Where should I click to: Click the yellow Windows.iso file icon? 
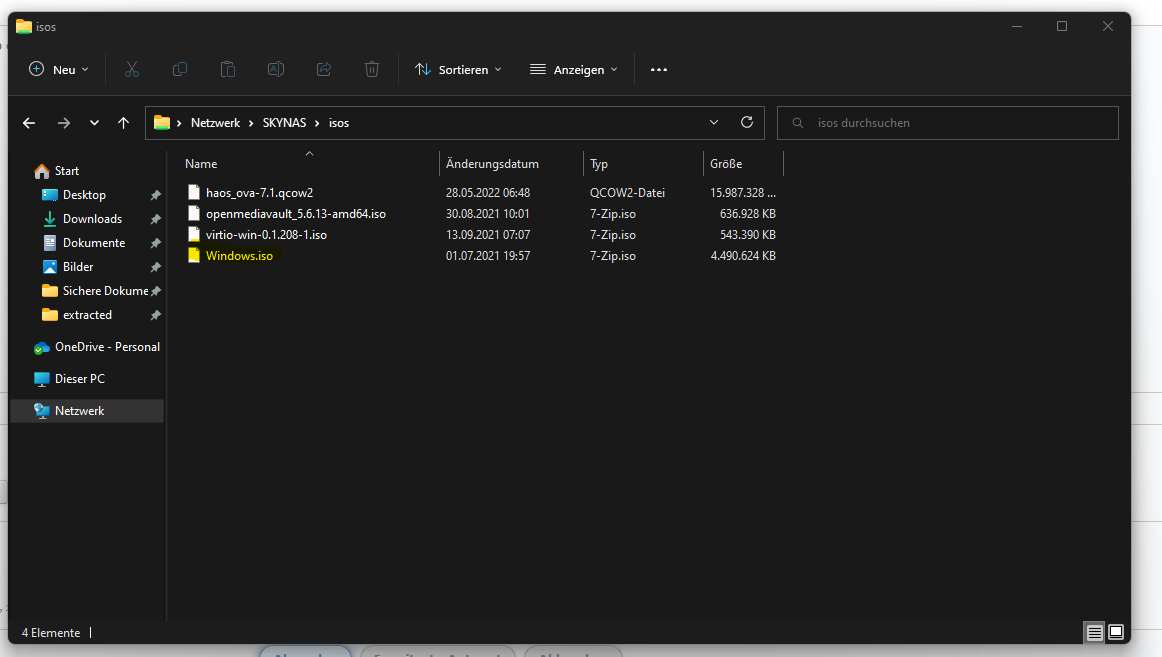tap(194, 256)
